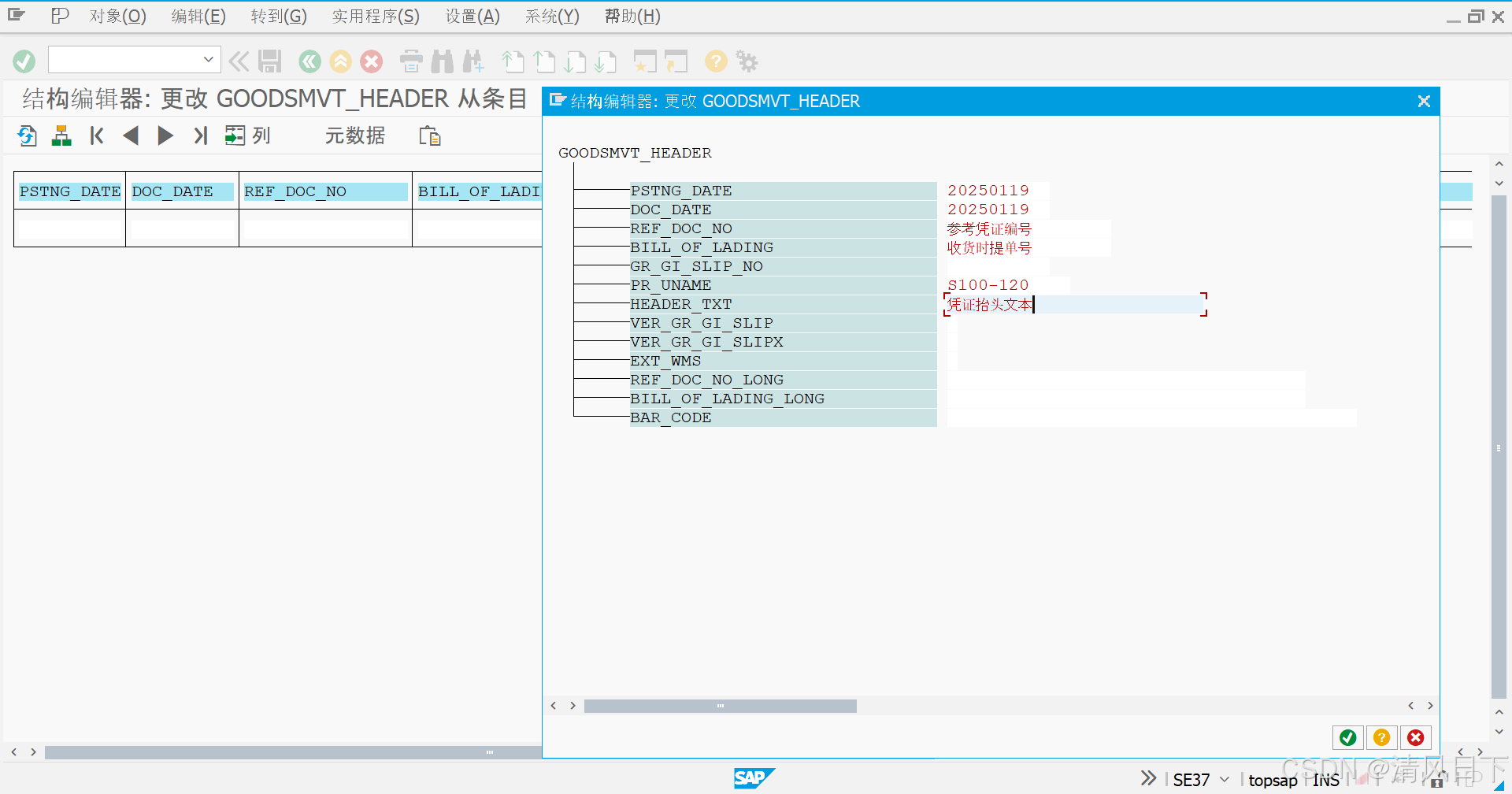Navigate to next entry with the arrow icon
The image size is (1512, 794).
(165, 135)
